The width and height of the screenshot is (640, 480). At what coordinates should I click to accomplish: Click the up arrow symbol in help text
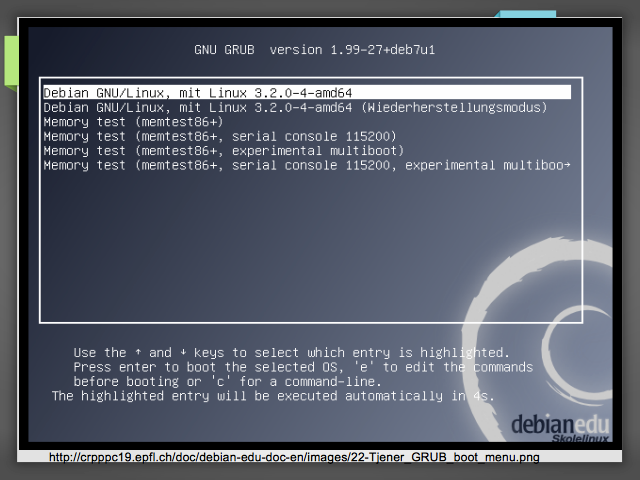point(154,353)
